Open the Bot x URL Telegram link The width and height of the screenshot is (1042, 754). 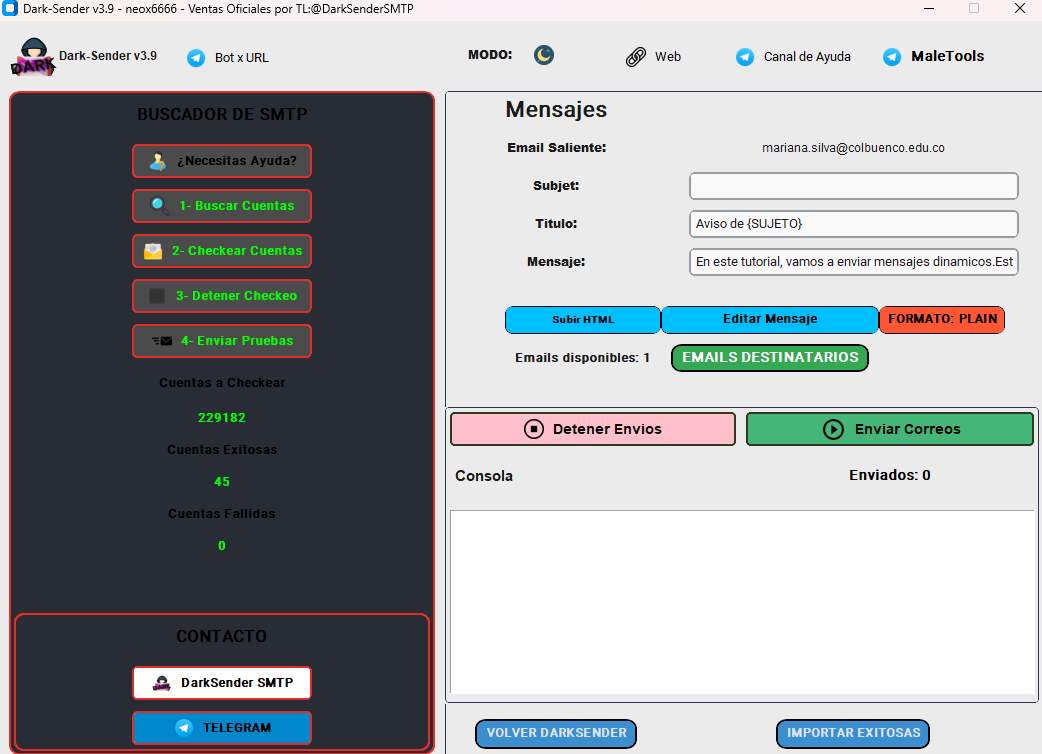click(229, 58)
